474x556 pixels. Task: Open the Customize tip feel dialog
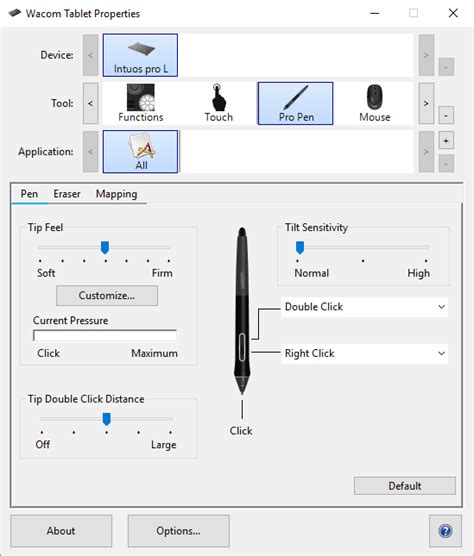point(107,295)
